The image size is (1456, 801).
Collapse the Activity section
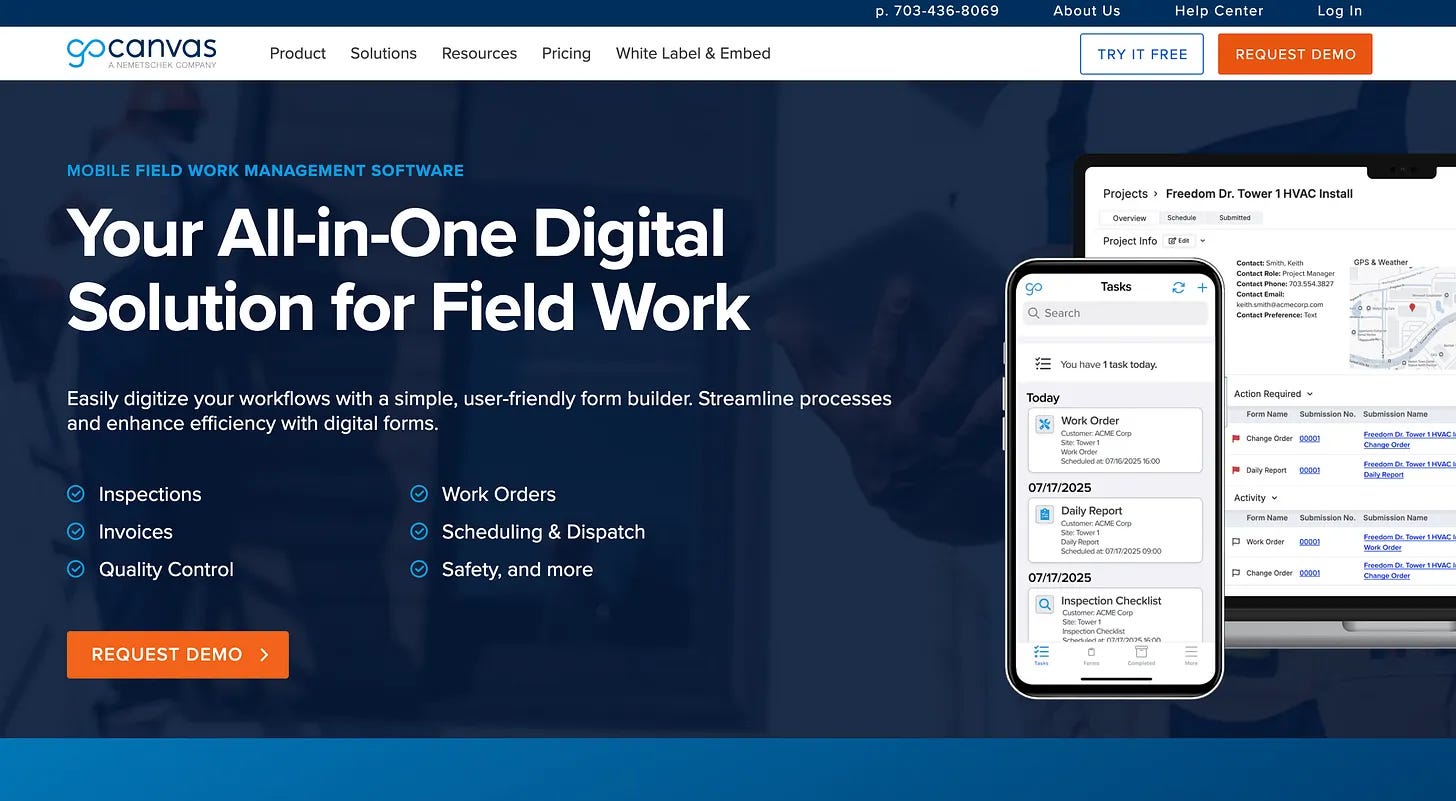click(1274, 498)
